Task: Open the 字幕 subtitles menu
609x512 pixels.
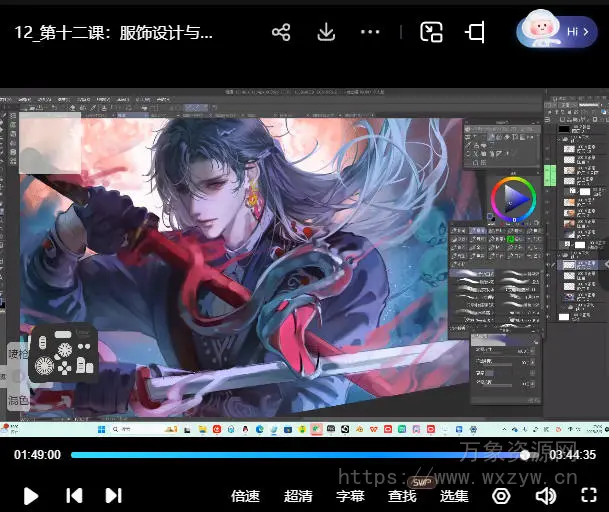Action: (x=350, y=495)
